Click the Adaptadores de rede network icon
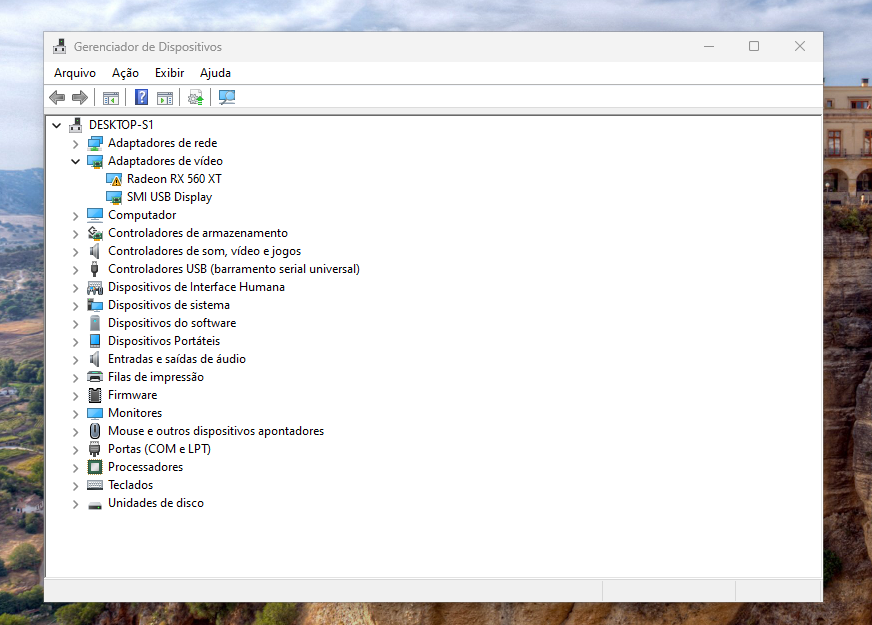Screen dimensions: 872x625 [x=95, y=143]
